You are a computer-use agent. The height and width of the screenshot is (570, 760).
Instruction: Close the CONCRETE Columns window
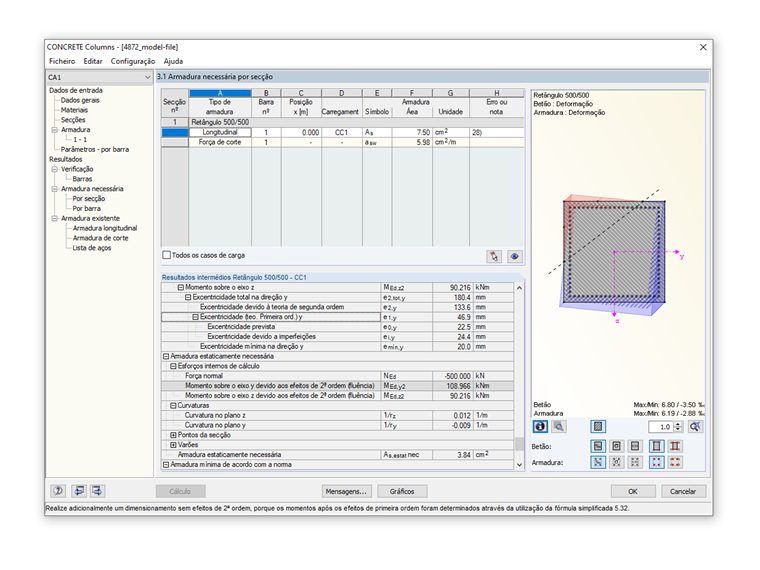pos(703,47)
